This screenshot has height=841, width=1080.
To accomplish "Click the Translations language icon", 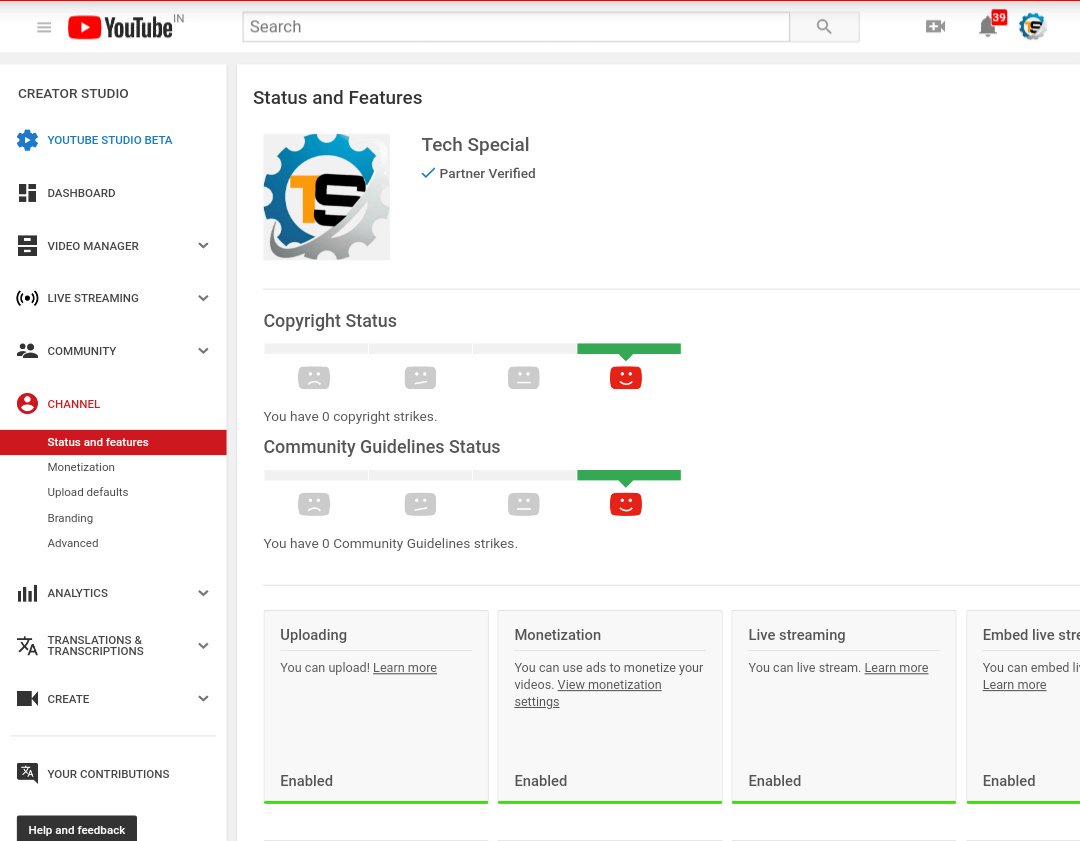I will pos(28,645).
